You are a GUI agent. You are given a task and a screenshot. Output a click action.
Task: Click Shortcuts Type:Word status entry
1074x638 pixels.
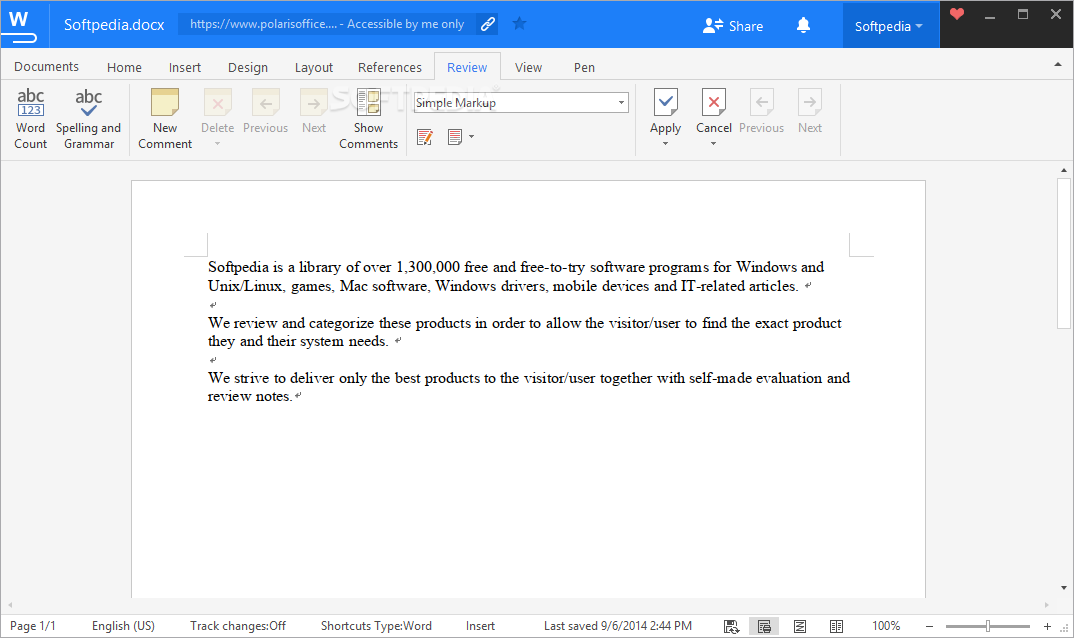(376, 626)
